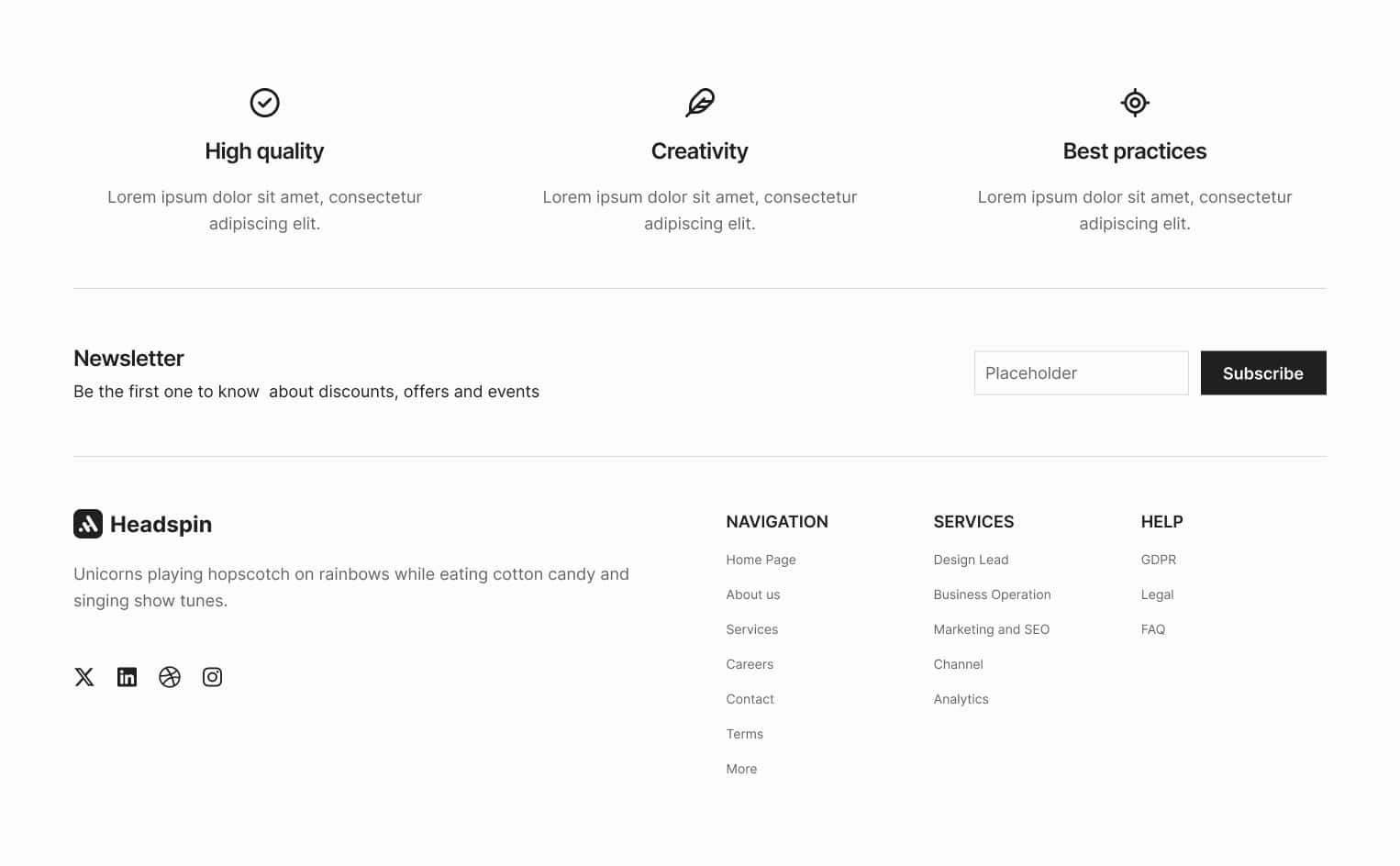Image resolution: width=1400 pixels, height=866 pixels.
Task: Click the feather icon above Creativity
Action: point(700,103)
